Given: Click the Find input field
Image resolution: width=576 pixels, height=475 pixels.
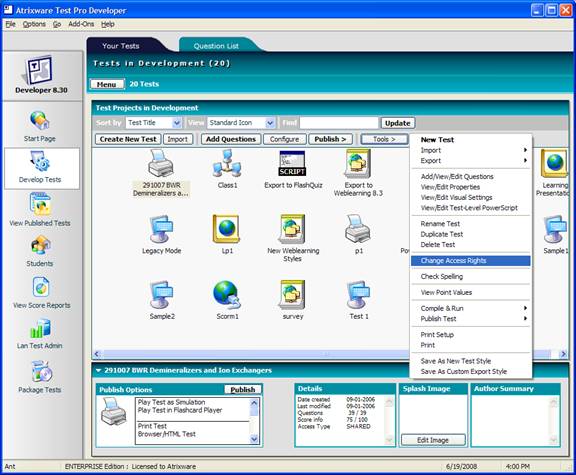Looking at the screenshot, I should [x=339, y=123].
